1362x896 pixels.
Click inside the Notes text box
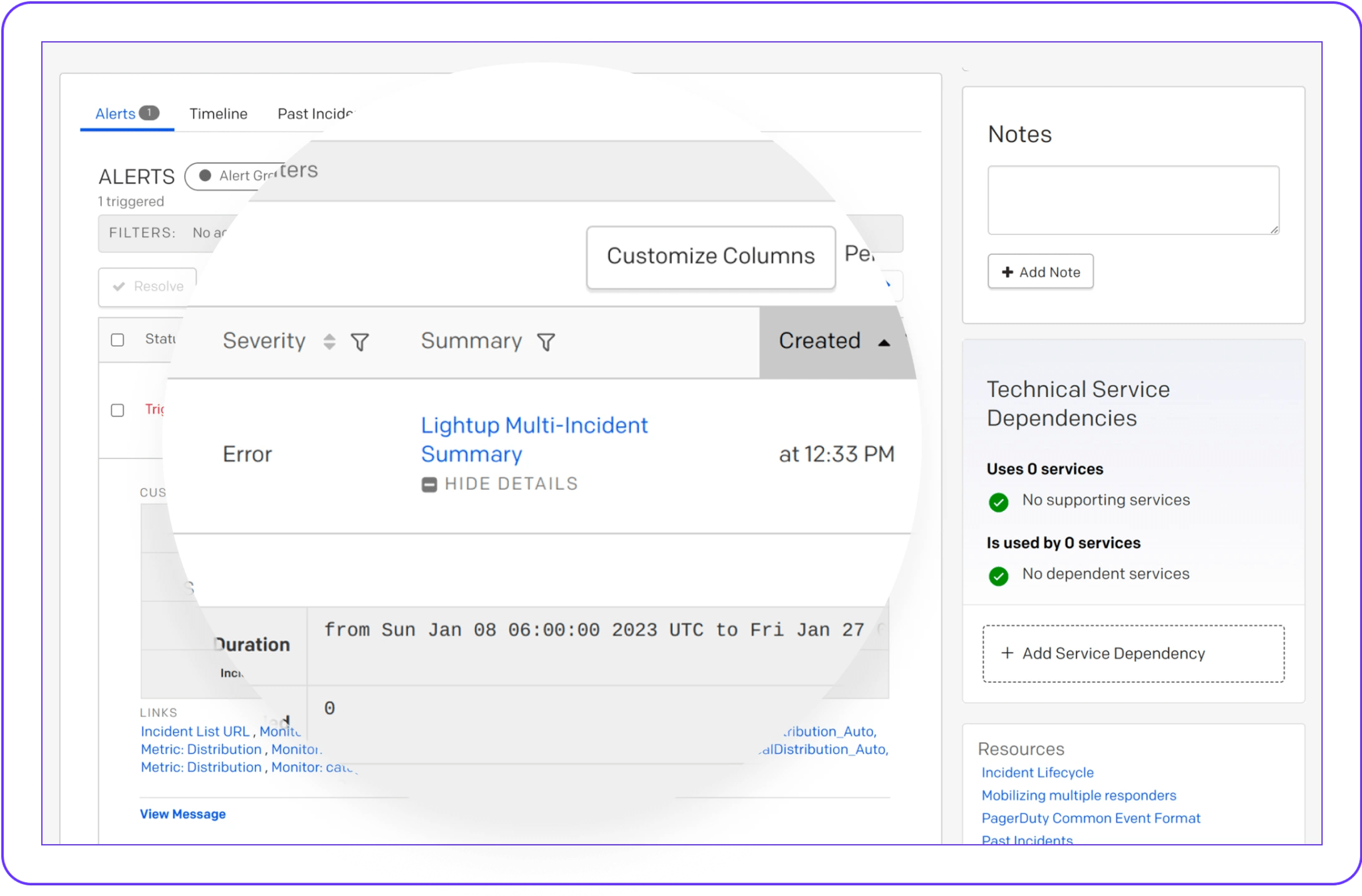click(x=1132, y=200)
